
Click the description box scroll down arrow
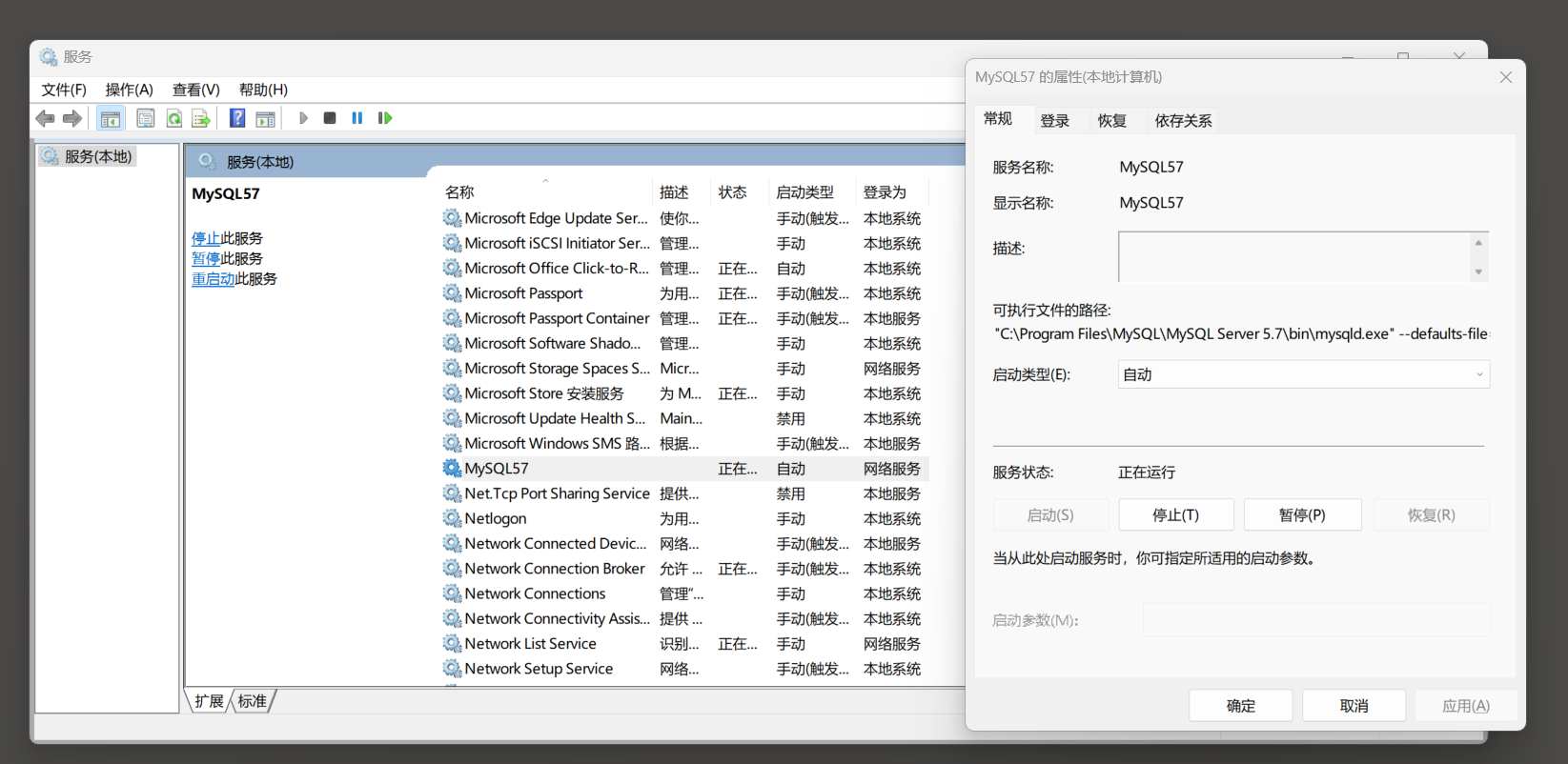[1478, 271]
